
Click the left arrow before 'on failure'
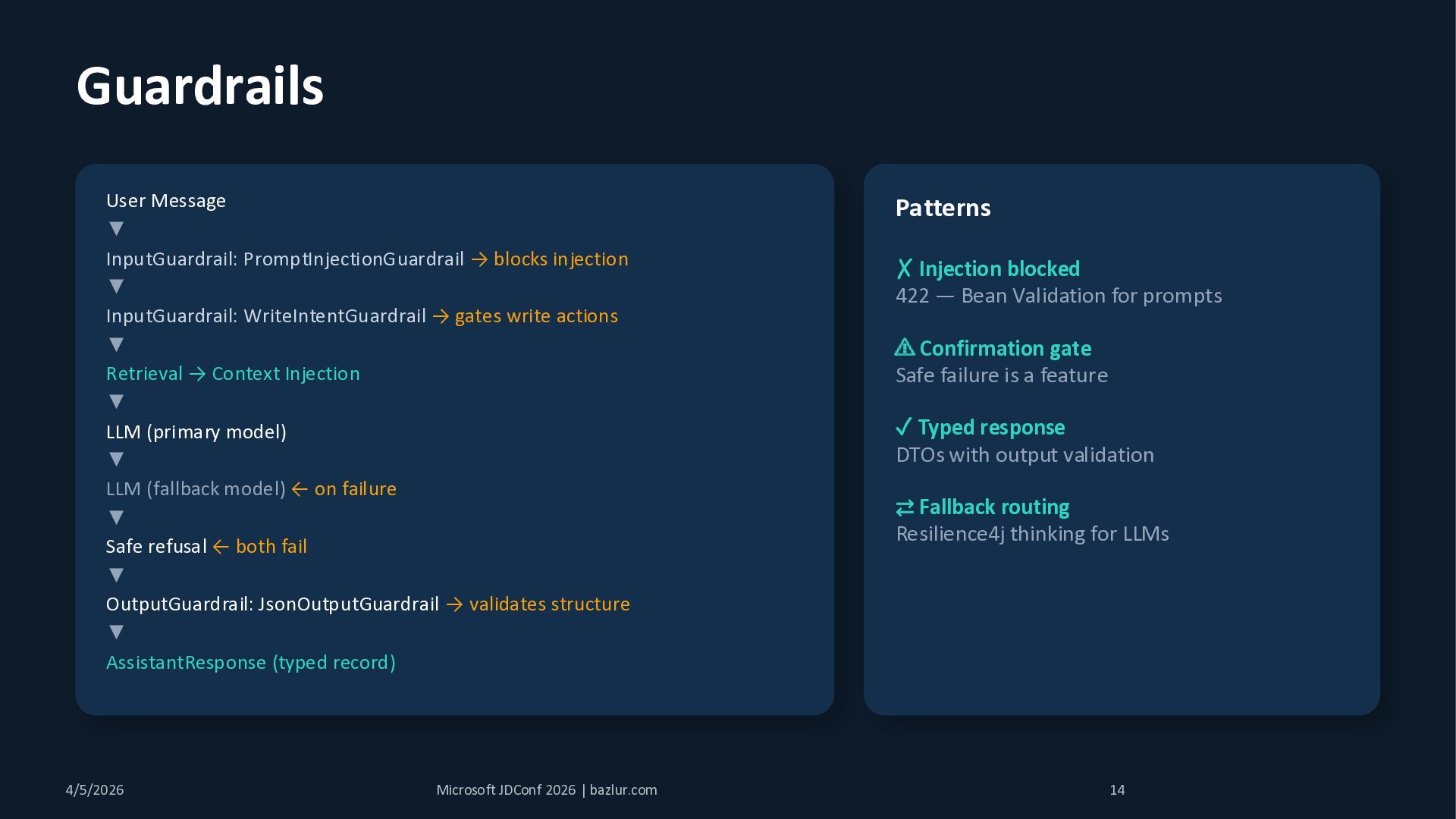[x=300, y=489]
